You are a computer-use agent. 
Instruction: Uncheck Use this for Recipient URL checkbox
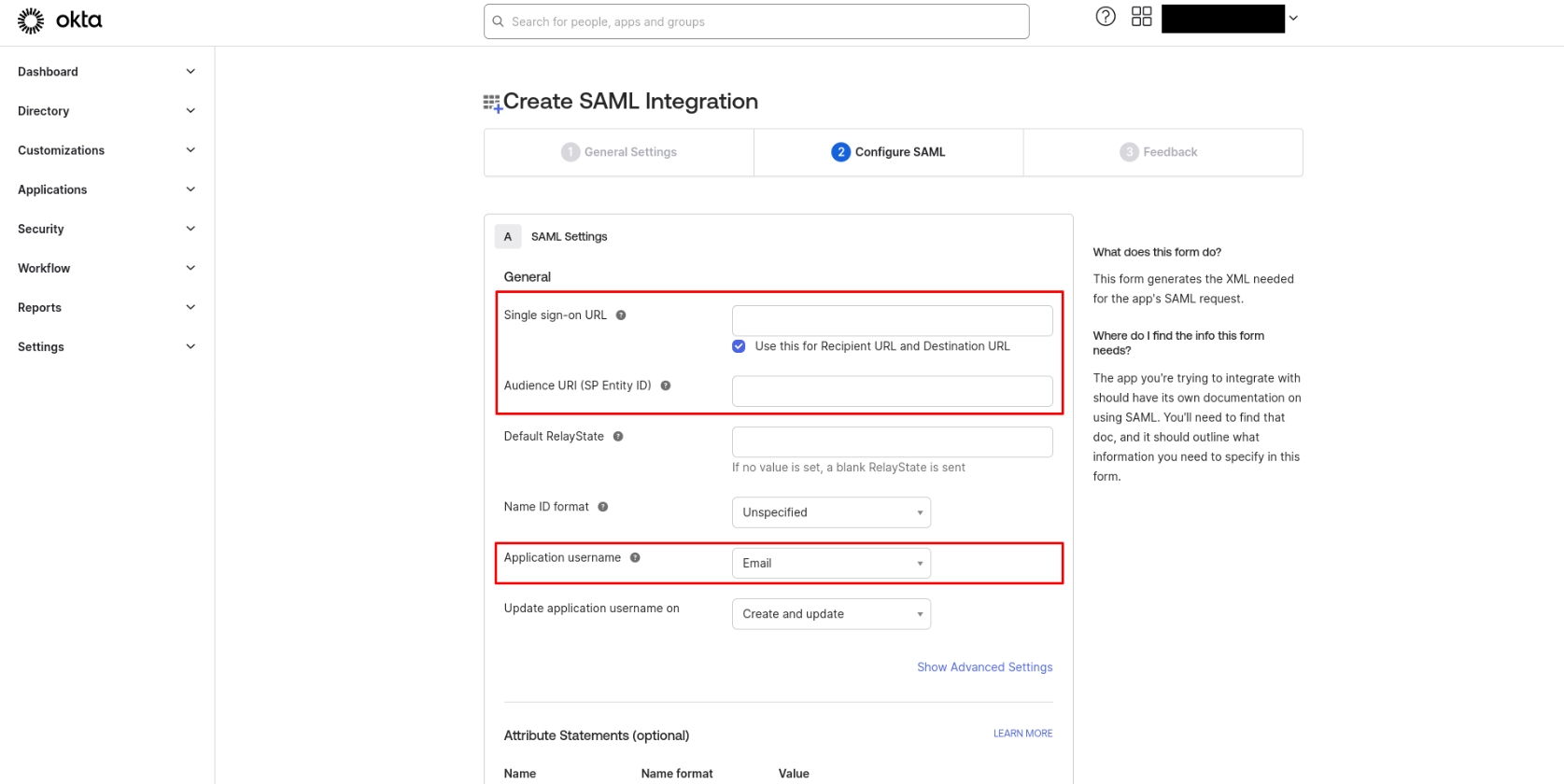(x=739, y=346)
